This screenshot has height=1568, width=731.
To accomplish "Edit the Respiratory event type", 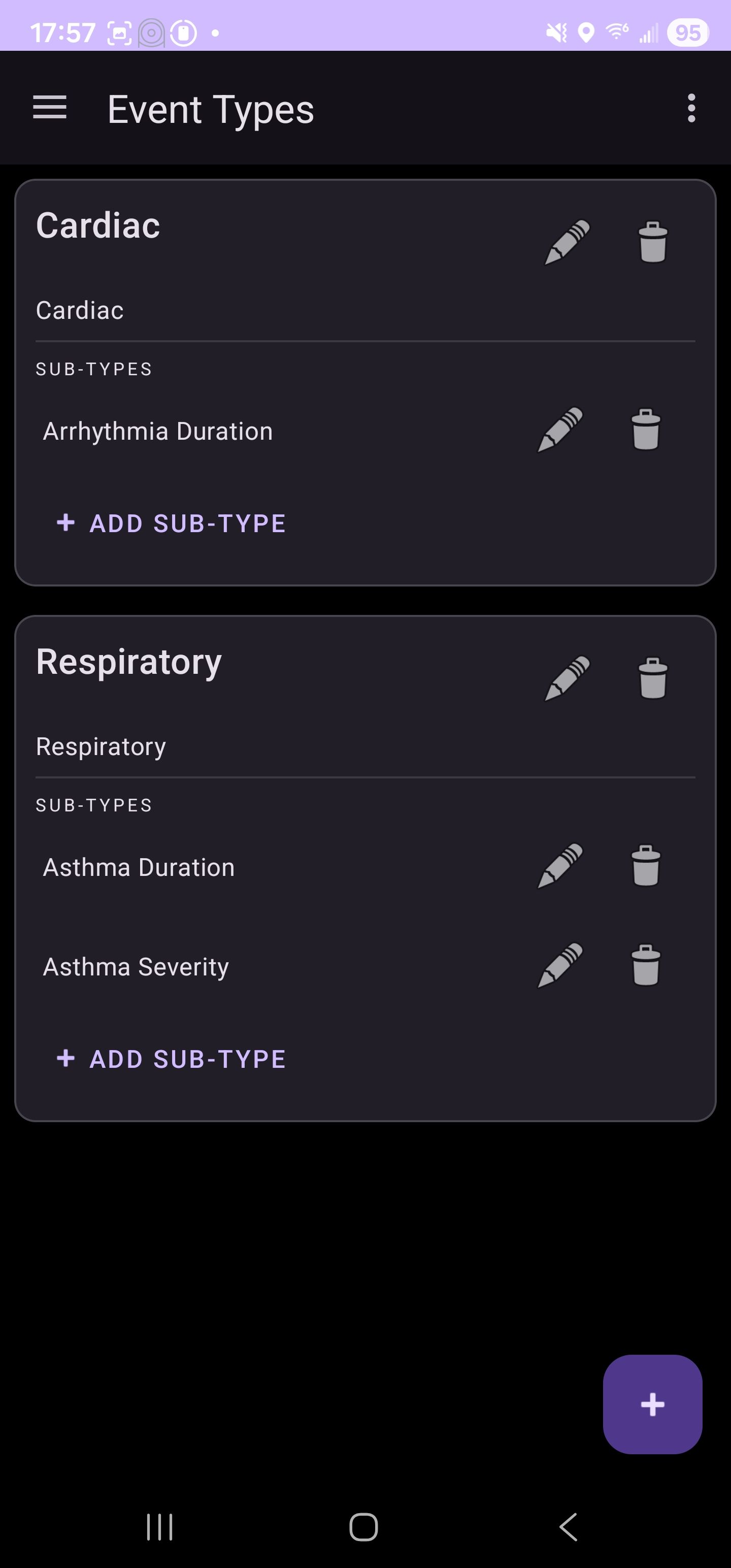I will coord(567,678).
